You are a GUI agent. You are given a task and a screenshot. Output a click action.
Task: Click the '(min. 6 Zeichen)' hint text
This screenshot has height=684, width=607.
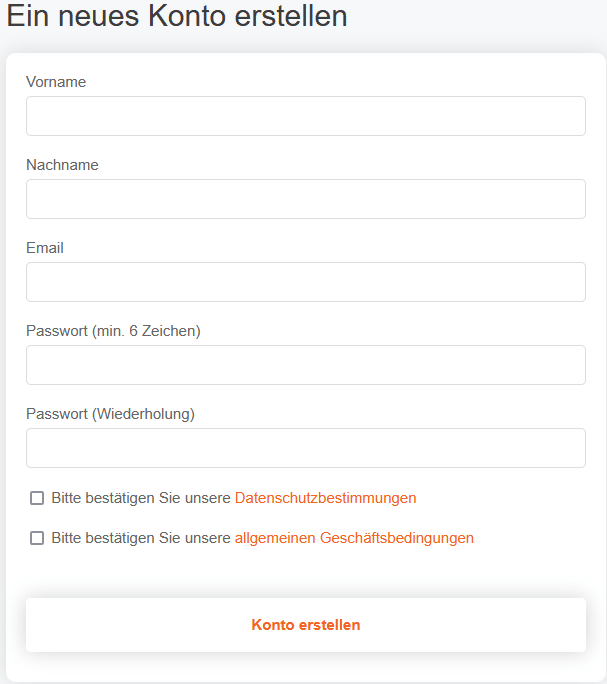point(146,331)
